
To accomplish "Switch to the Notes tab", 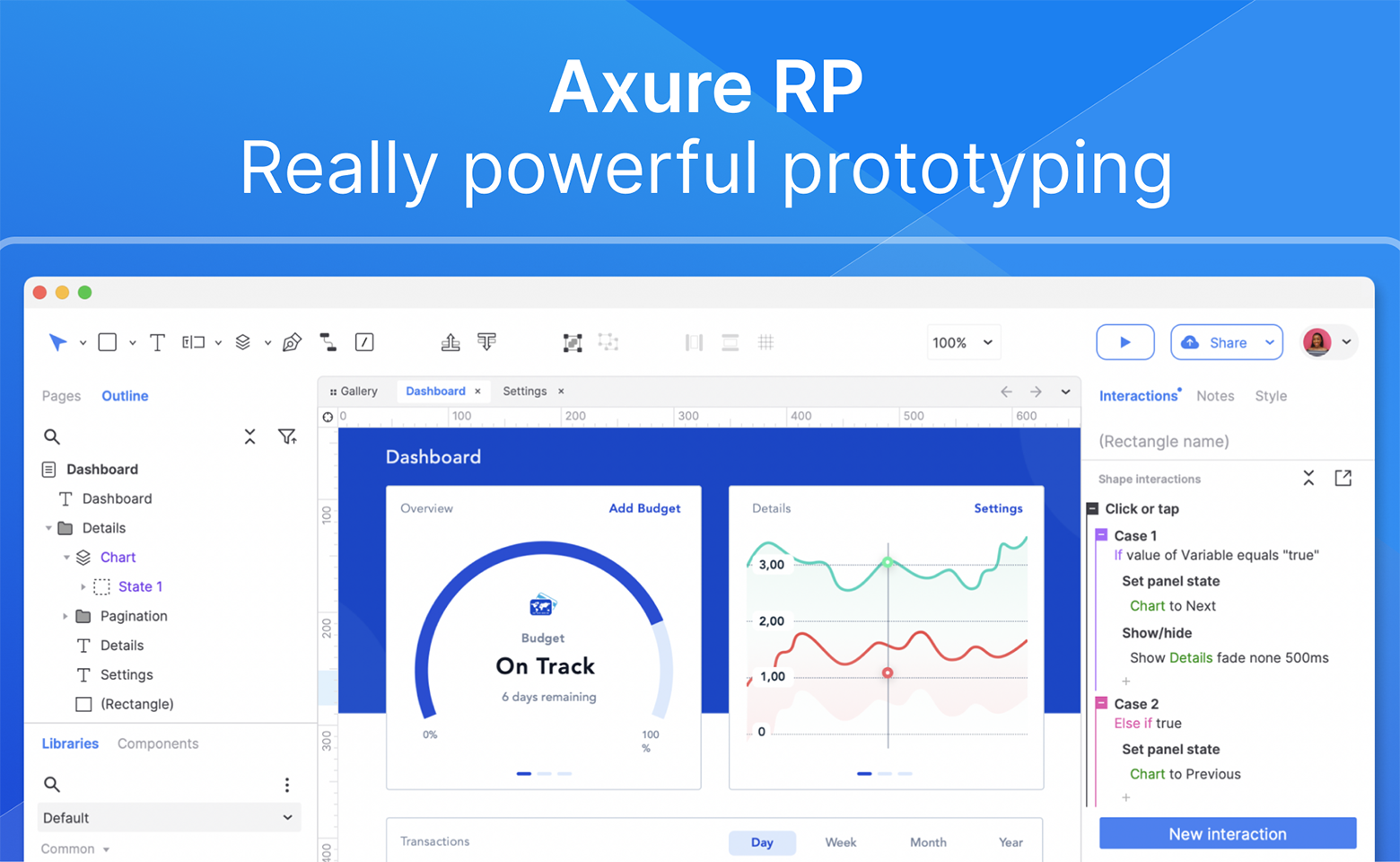I will (x=1214, y=396).
